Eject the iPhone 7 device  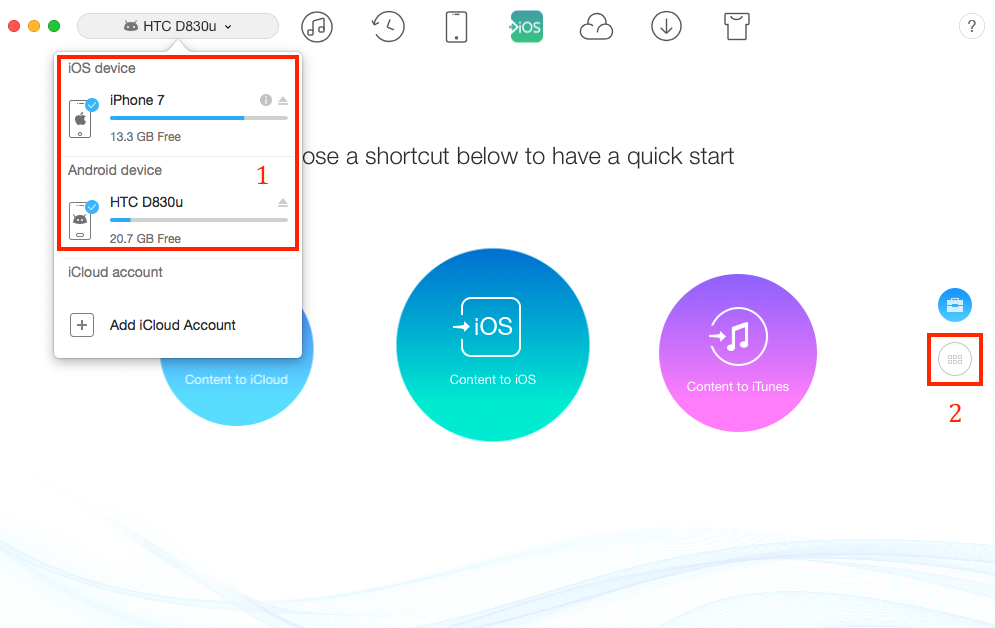point(283,100)
